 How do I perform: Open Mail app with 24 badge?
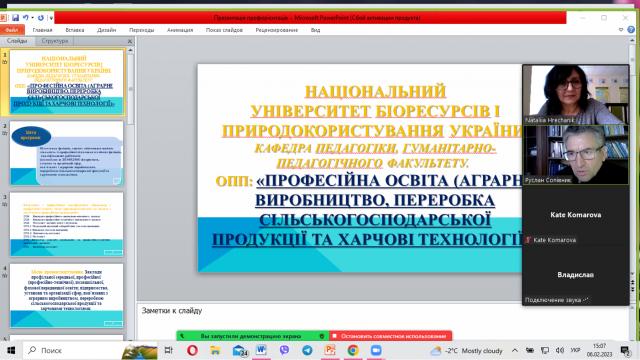(239, 351)
